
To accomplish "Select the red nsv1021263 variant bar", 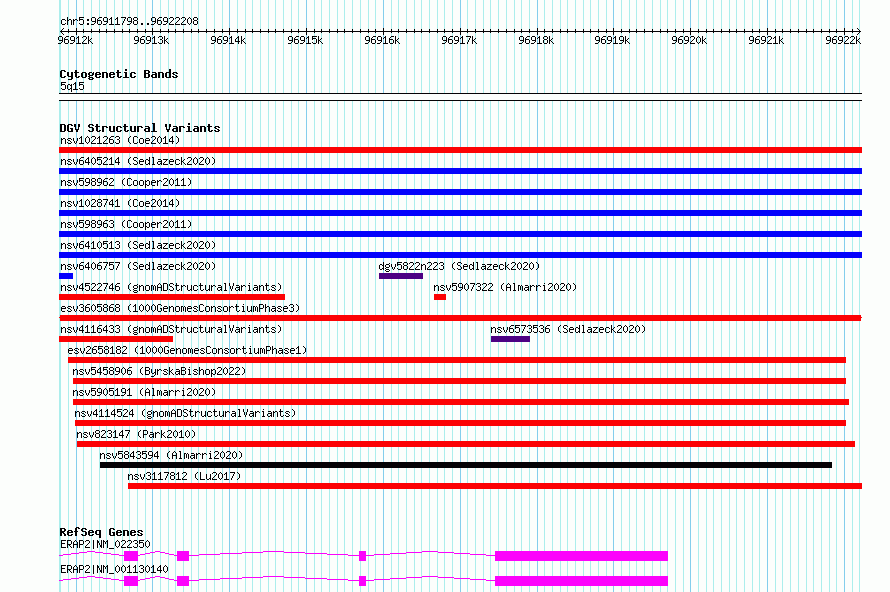I will click(460, 150).
